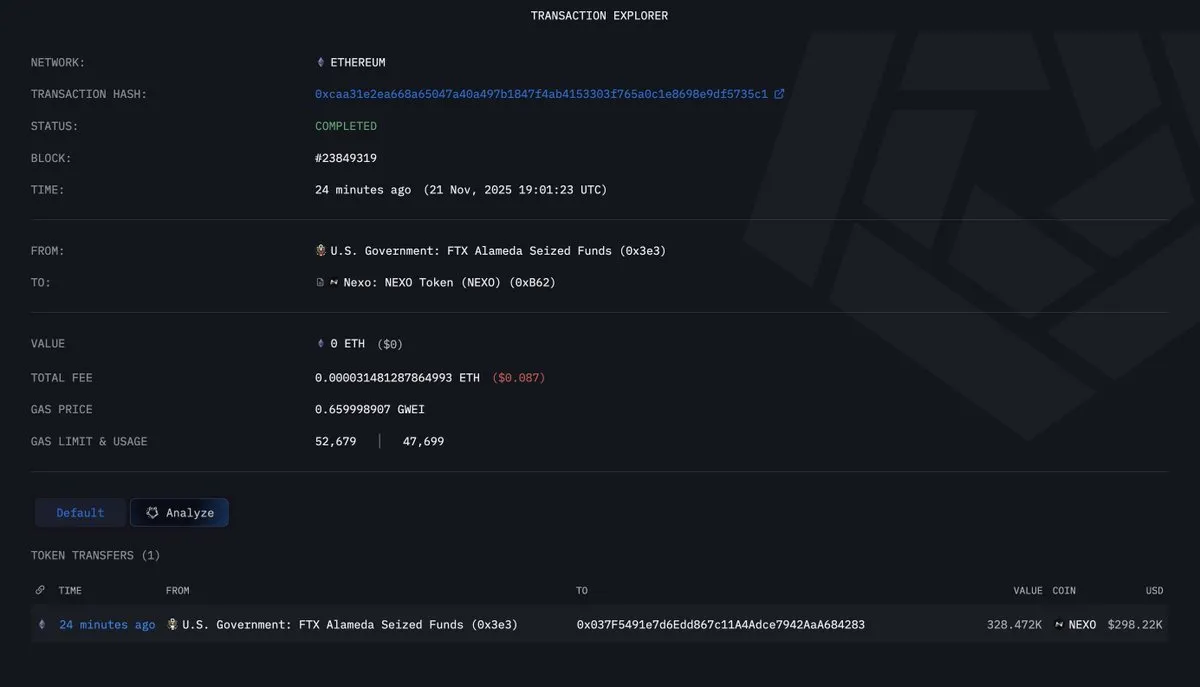Click the TIME column header in token transfers
1200x687 pixels.
[x=70, y=591]
